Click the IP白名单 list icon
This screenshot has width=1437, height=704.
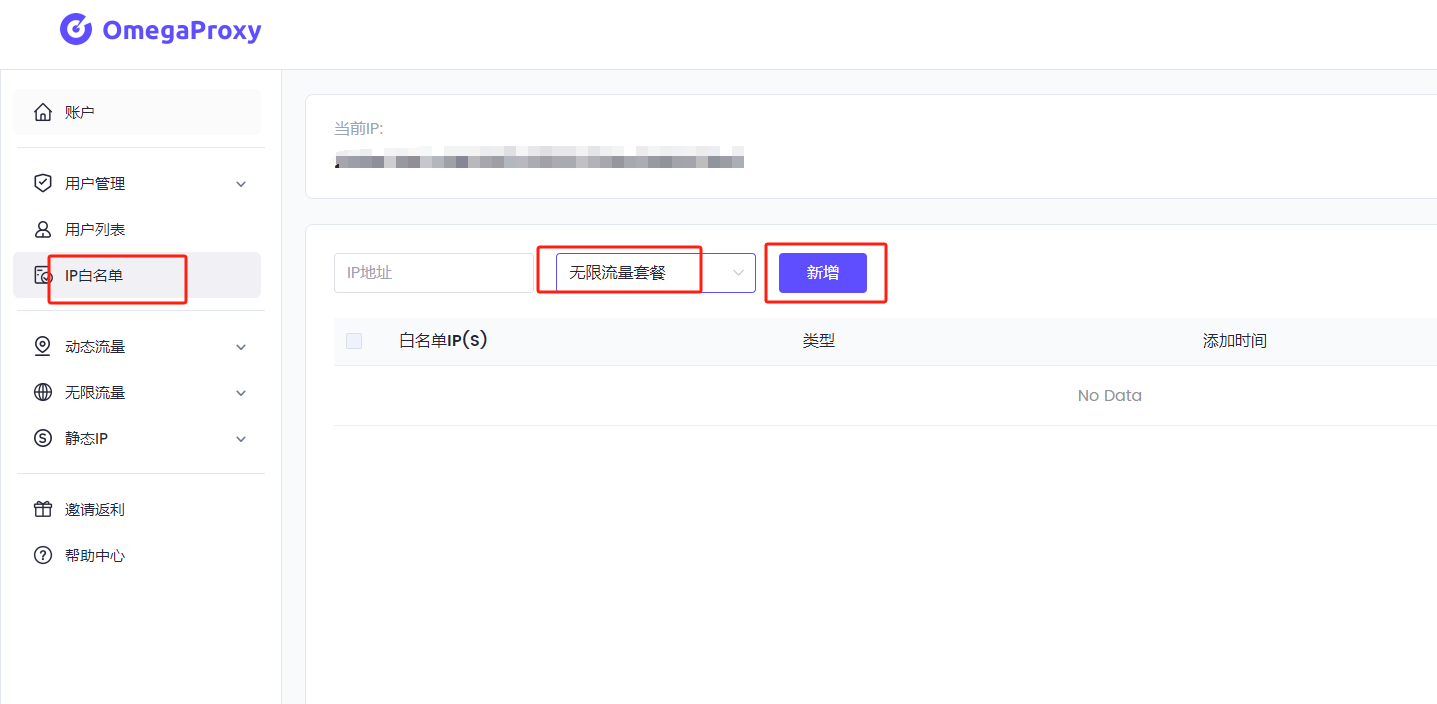tap(43, 275)
